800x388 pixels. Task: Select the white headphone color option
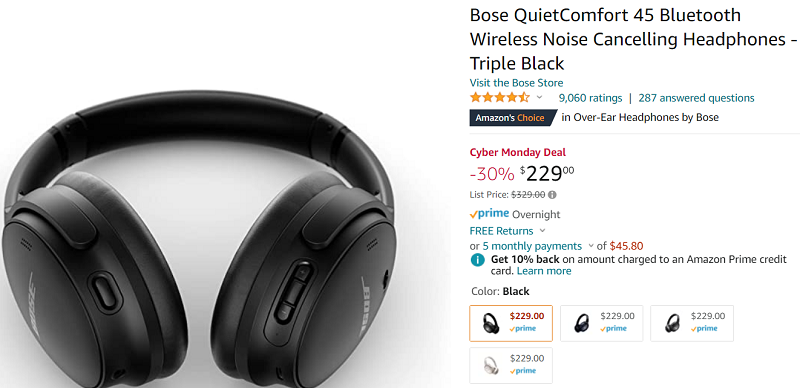[x=511, y=365]
